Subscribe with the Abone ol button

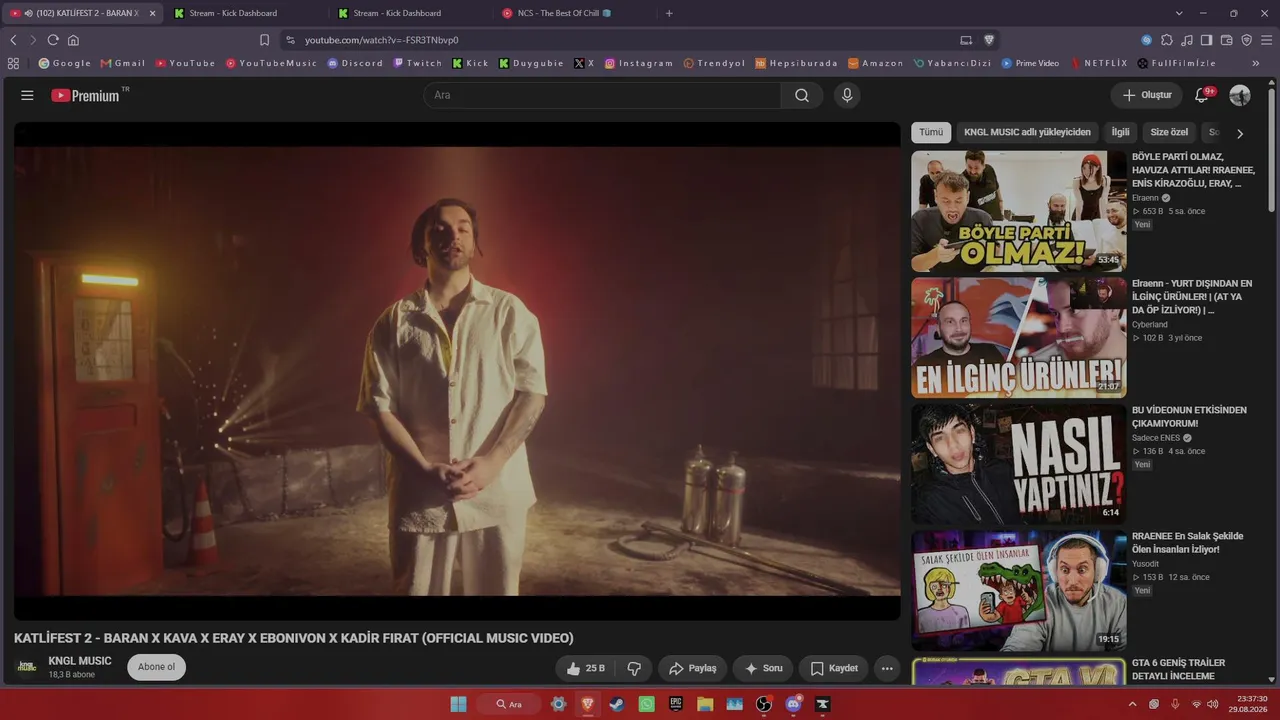(x=156, y=667)
